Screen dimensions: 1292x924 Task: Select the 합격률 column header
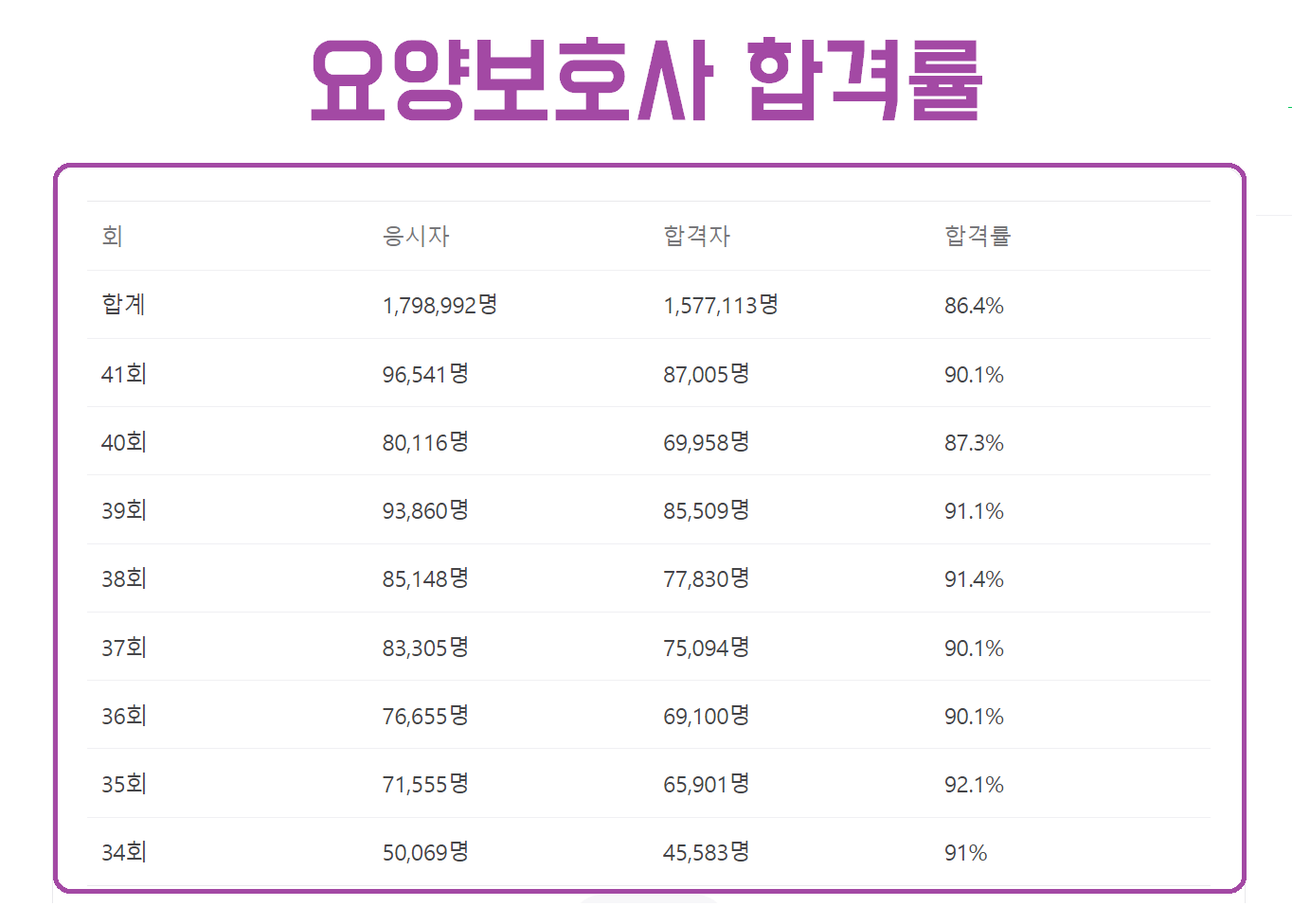point(978,236)
